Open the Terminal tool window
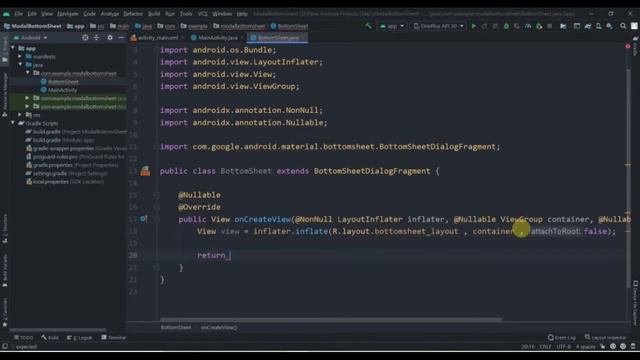The image size is (640, 360). (x=113, y=338)
